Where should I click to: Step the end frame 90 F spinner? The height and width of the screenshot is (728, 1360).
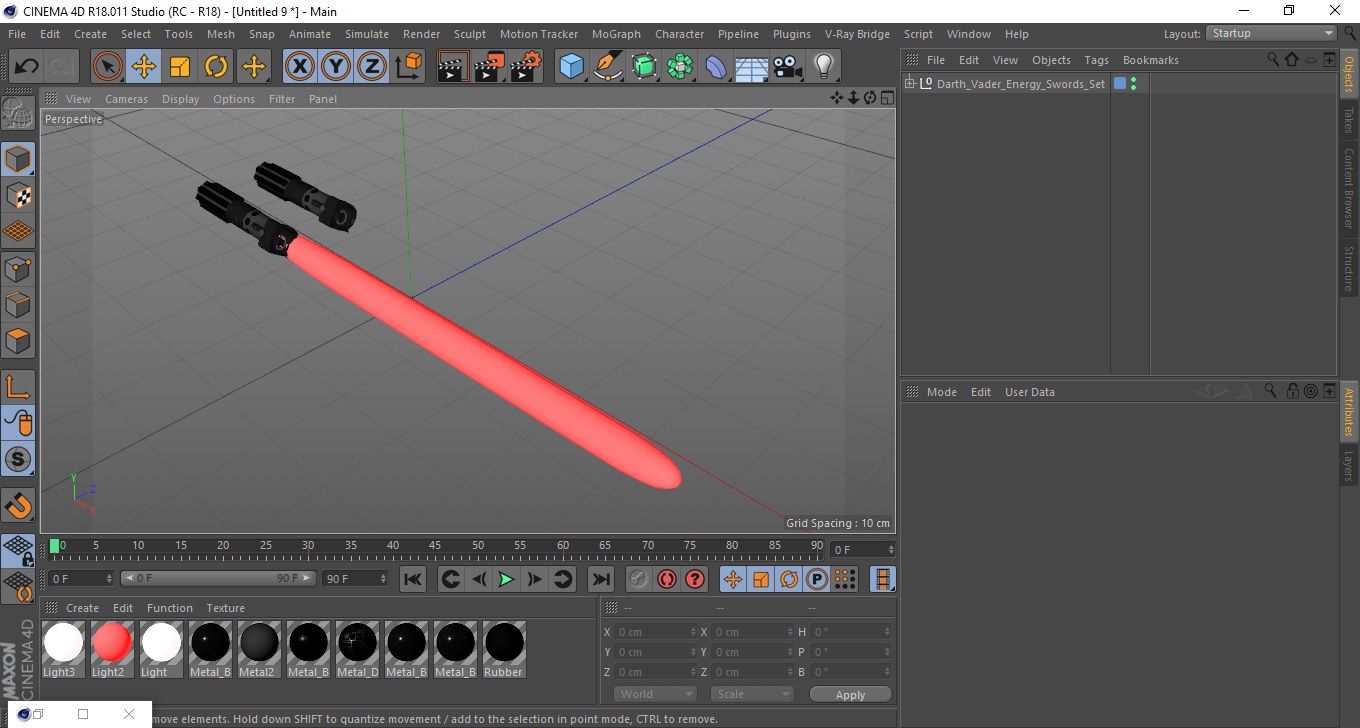pos(383,579)
